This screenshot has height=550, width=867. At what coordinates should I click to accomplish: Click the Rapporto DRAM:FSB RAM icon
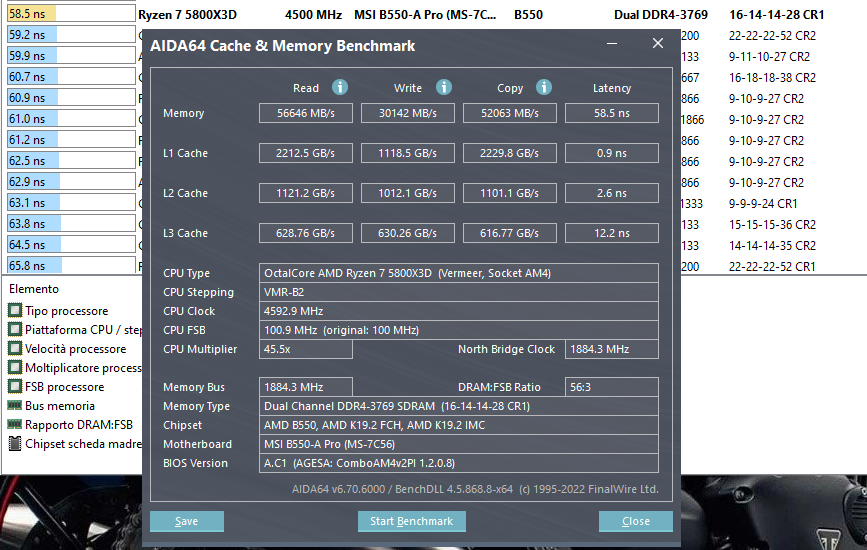15,424
